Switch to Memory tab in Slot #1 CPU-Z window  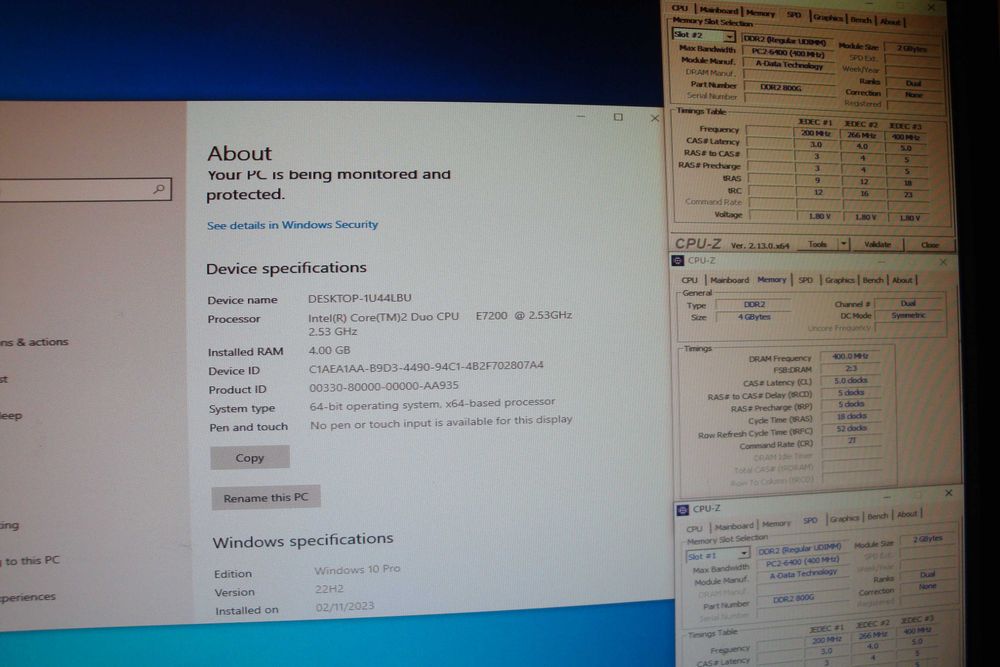coord(776,524)
